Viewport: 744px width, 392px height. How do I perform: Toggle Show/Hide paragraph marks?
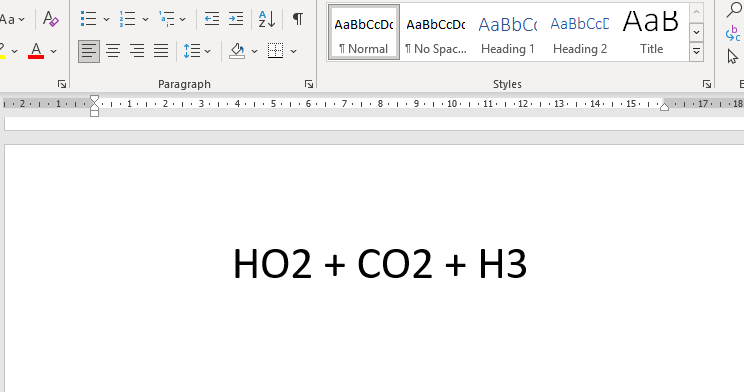coord(298,19)
